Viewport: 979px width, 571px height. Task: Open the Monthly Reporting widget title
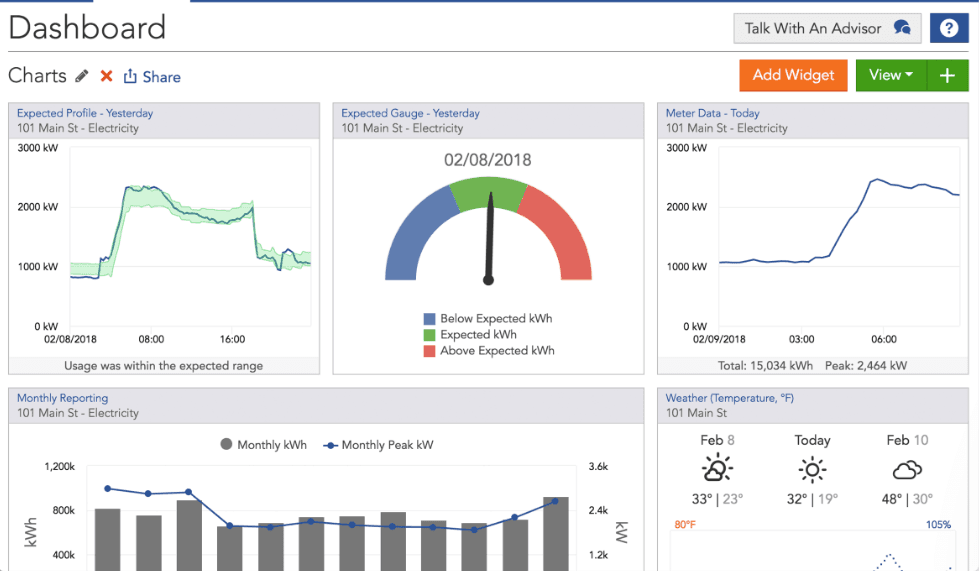point(62,398)
